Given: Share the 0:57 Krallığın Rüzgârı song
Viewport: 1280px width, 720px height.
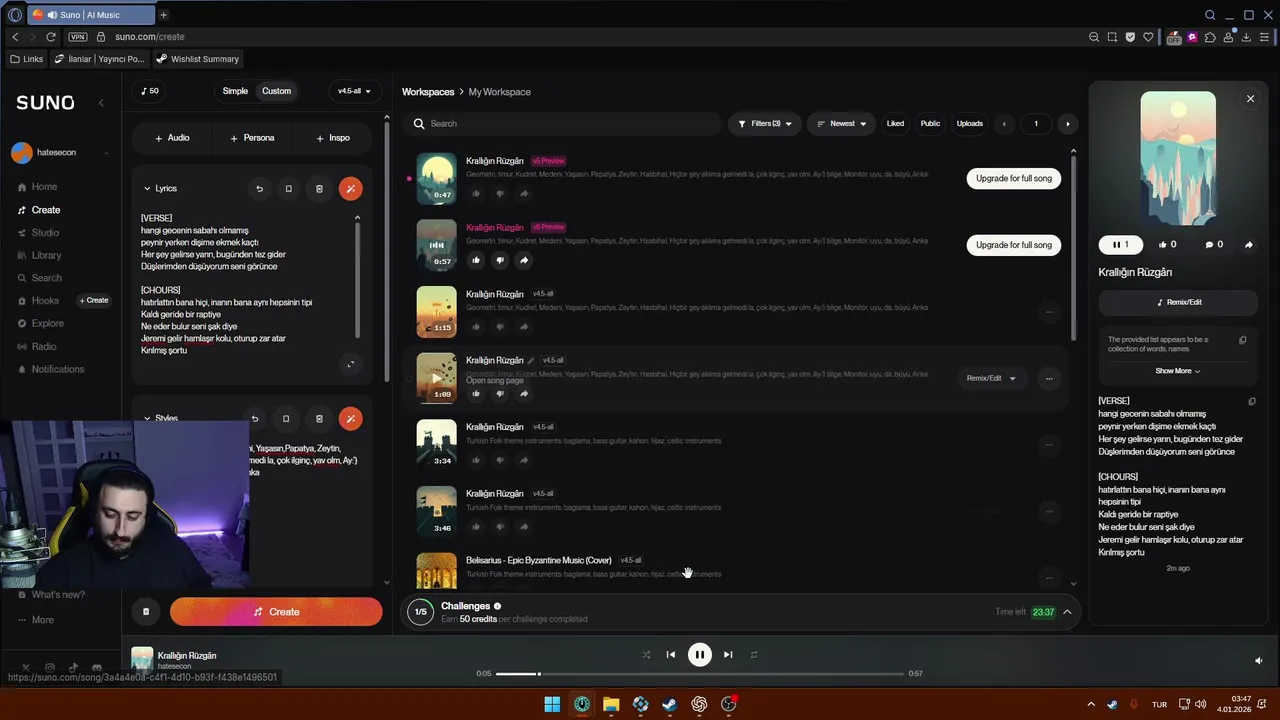Looking at the screenshot, I should click(x=524, y=260).
